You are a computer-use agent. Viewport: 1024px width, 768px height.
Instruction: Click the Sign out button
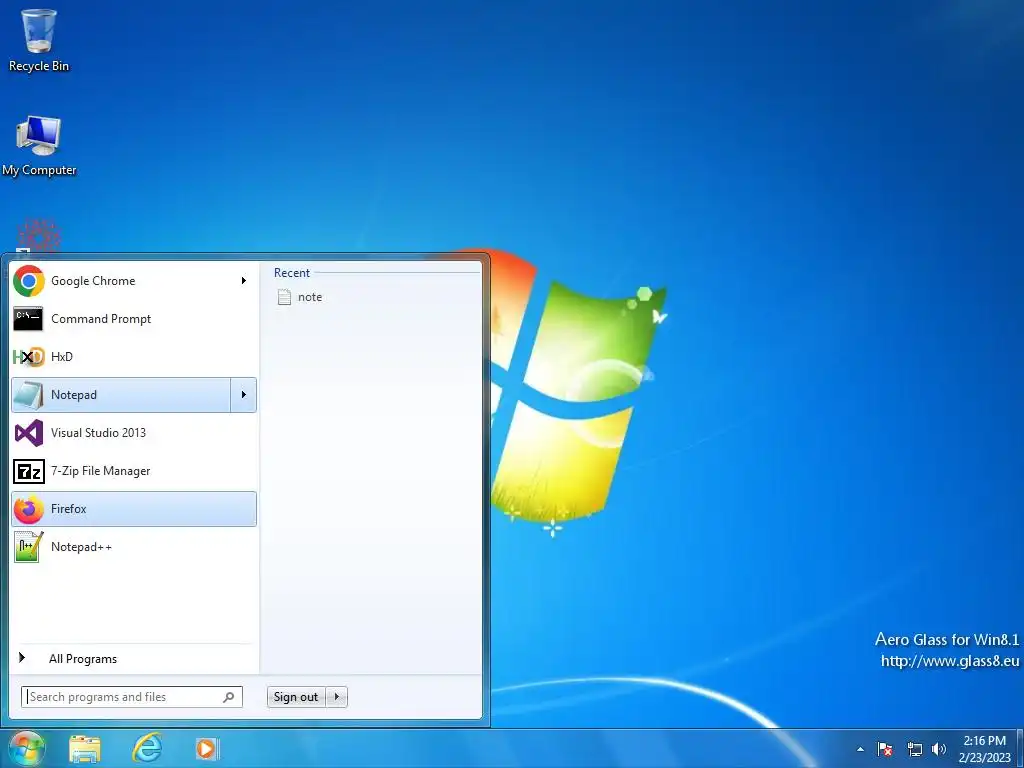(296, 697)
